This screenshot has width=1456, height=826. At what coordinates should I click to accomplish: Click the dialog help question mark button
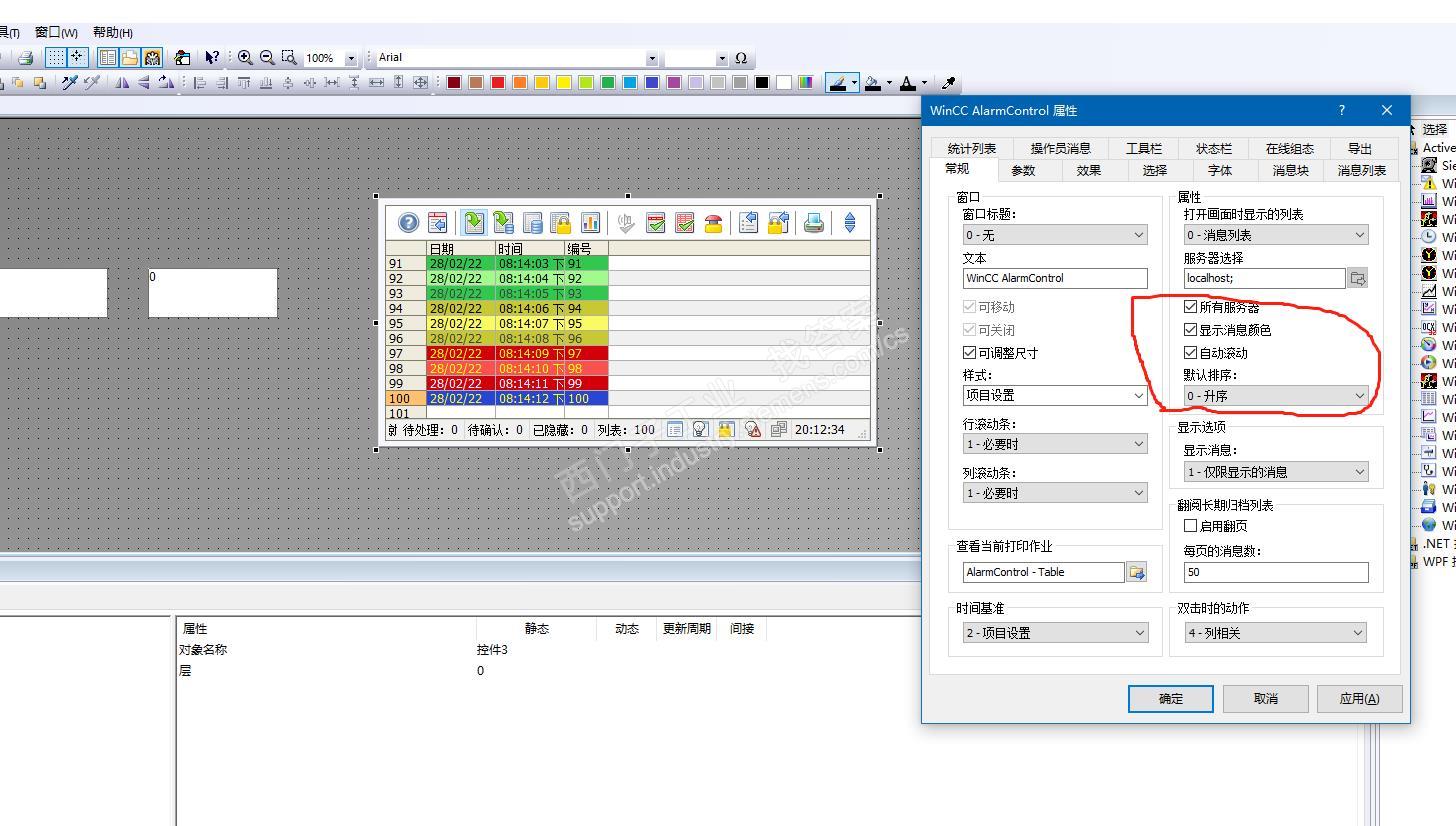tap(1342, 110)
